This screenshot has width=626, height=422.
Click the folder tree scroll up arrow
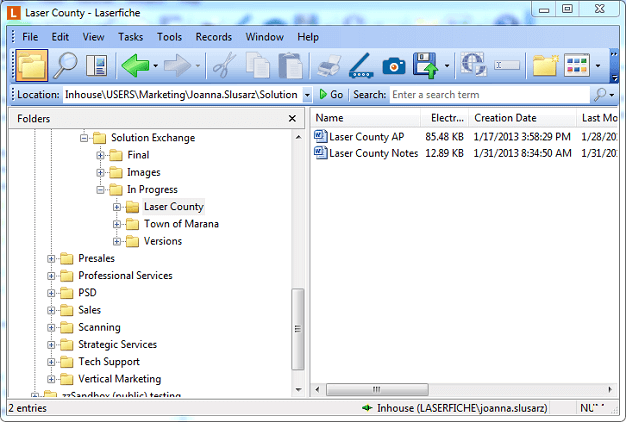(298, 137)
